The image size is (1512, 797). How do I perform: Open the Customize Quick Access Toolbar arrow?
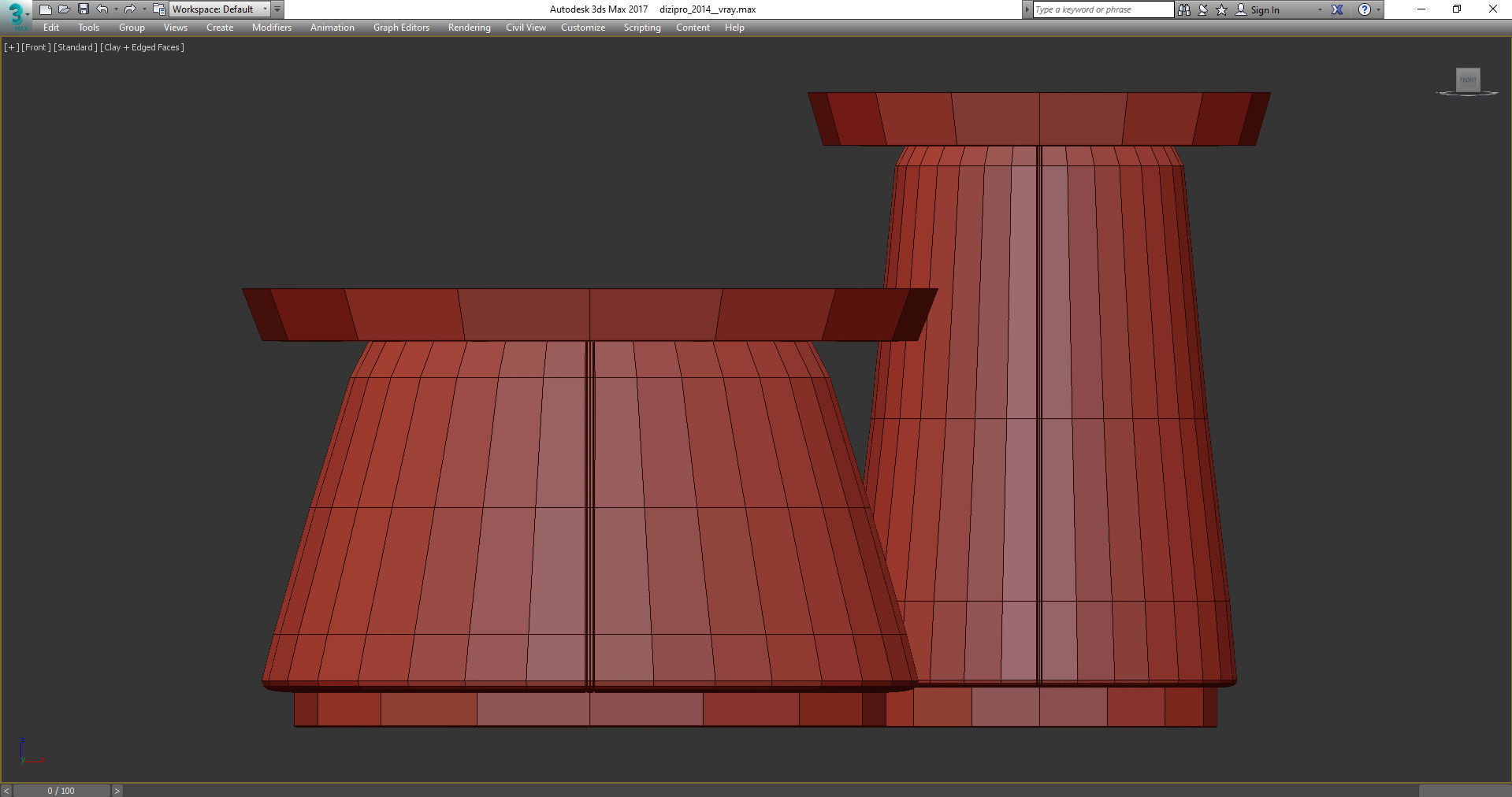[277, 9]
